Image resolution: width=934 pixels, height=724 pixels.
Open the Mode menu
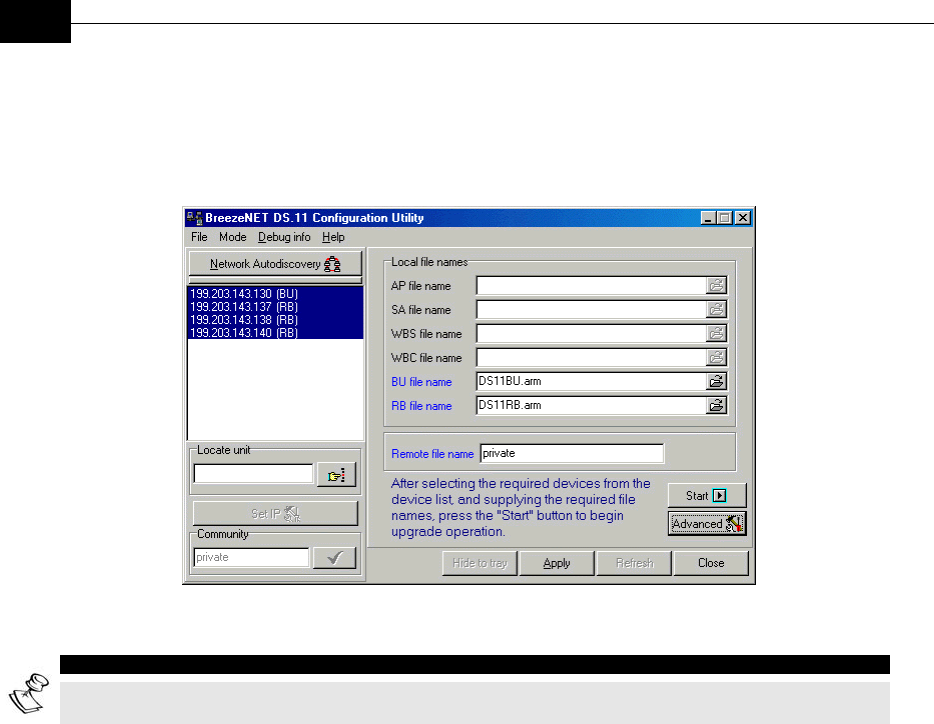pos(232,237)
